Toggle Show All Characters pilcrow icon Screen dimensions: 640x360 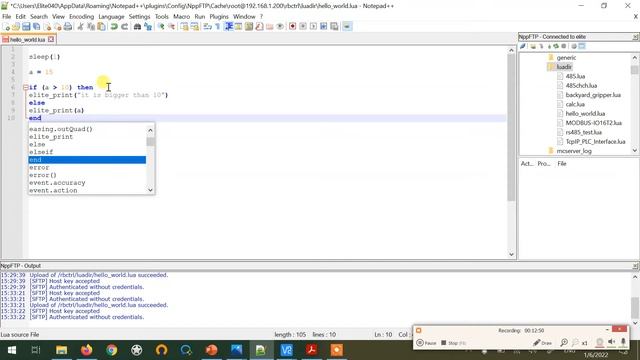(218, 27)
